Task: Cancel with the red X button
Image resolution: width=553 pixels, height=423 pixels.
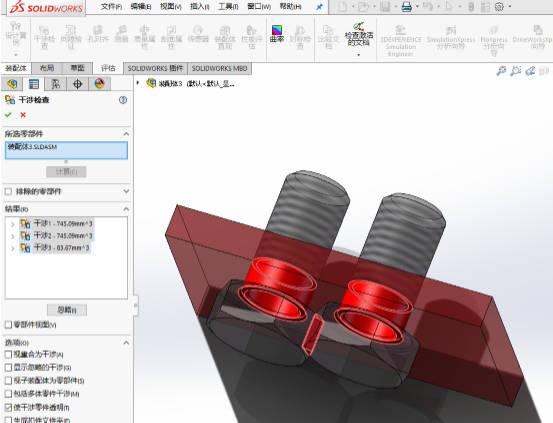Action: [x=23, y=115]
